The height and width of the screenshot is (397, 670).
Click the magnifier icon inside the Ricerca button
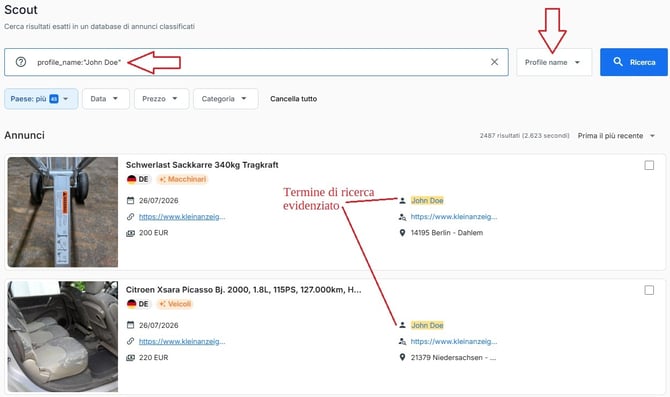[x=618, y=62]
